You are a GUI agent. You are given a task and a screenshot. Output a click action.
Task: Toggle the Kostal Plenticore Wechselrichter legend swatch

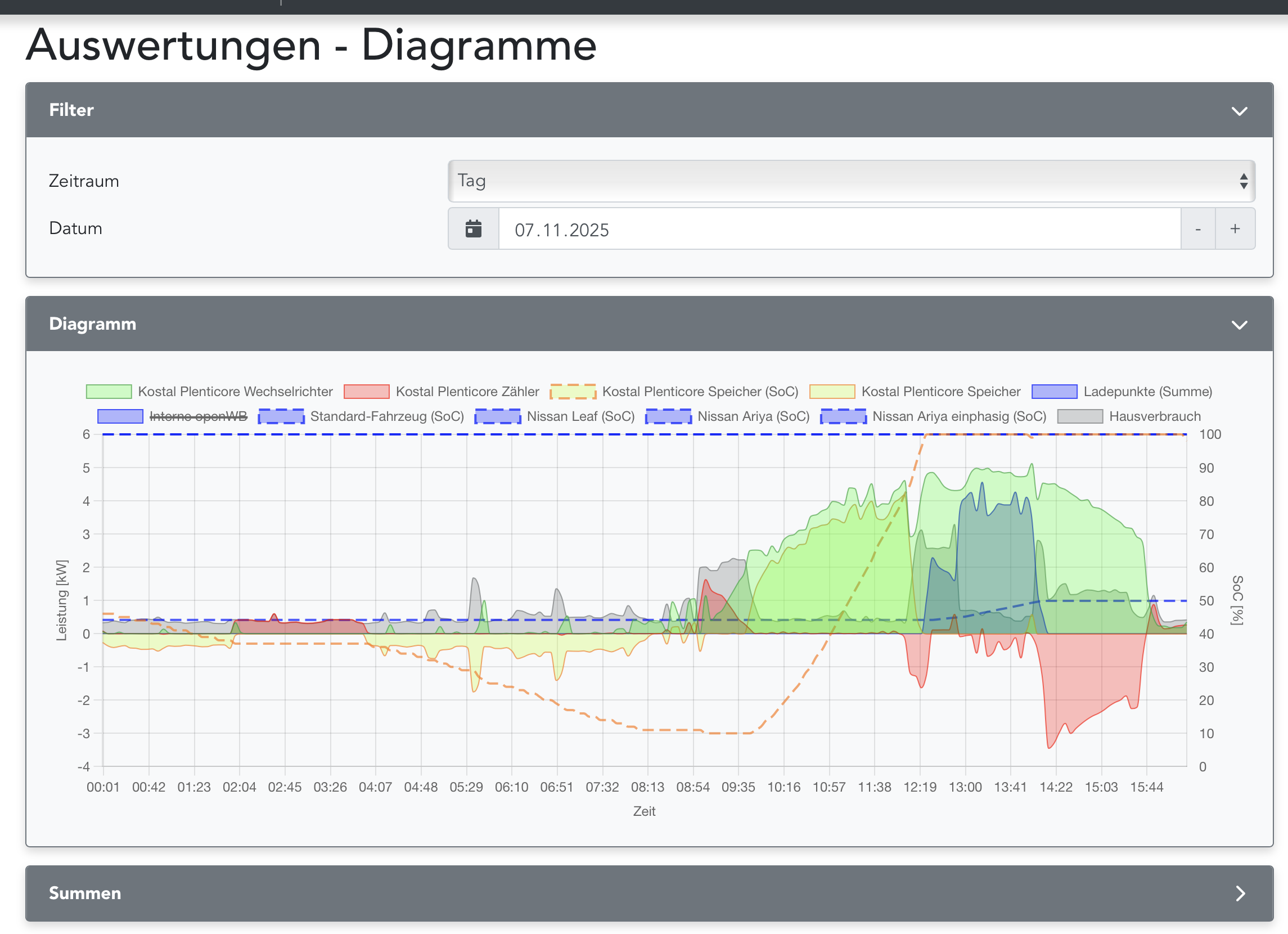click(109, 392)
